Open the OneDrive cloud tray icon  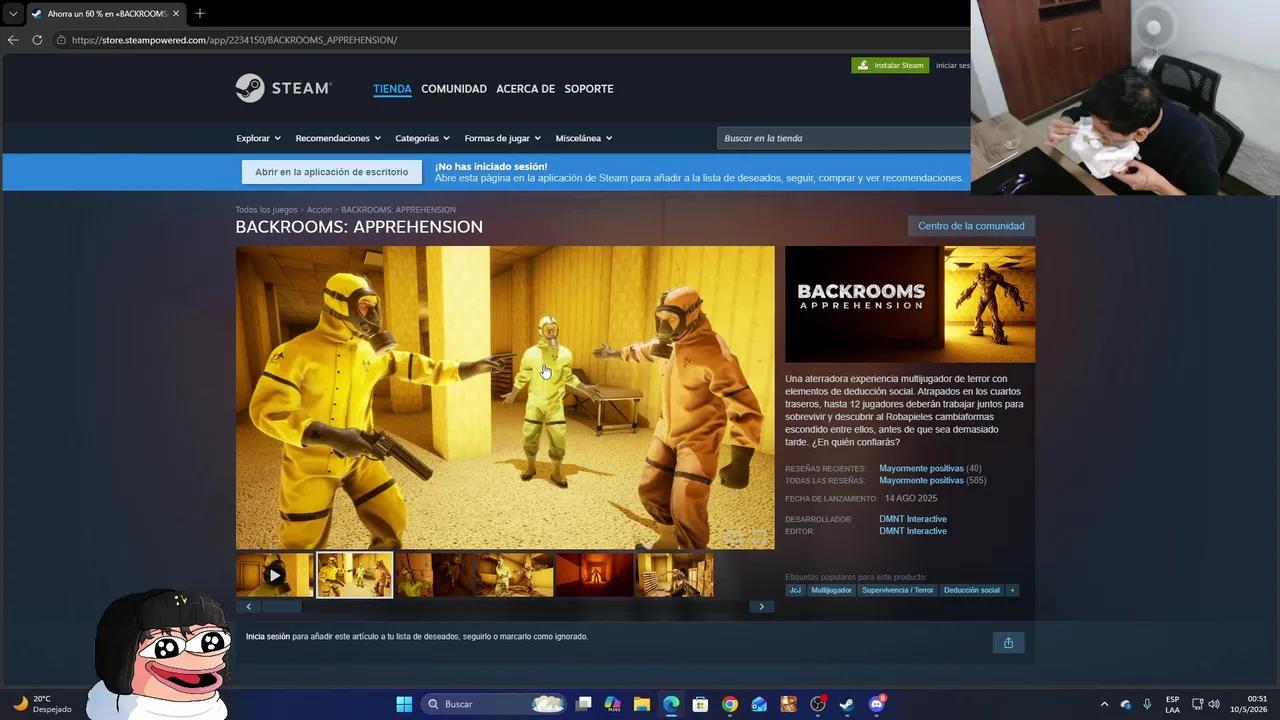(1126, 704)
